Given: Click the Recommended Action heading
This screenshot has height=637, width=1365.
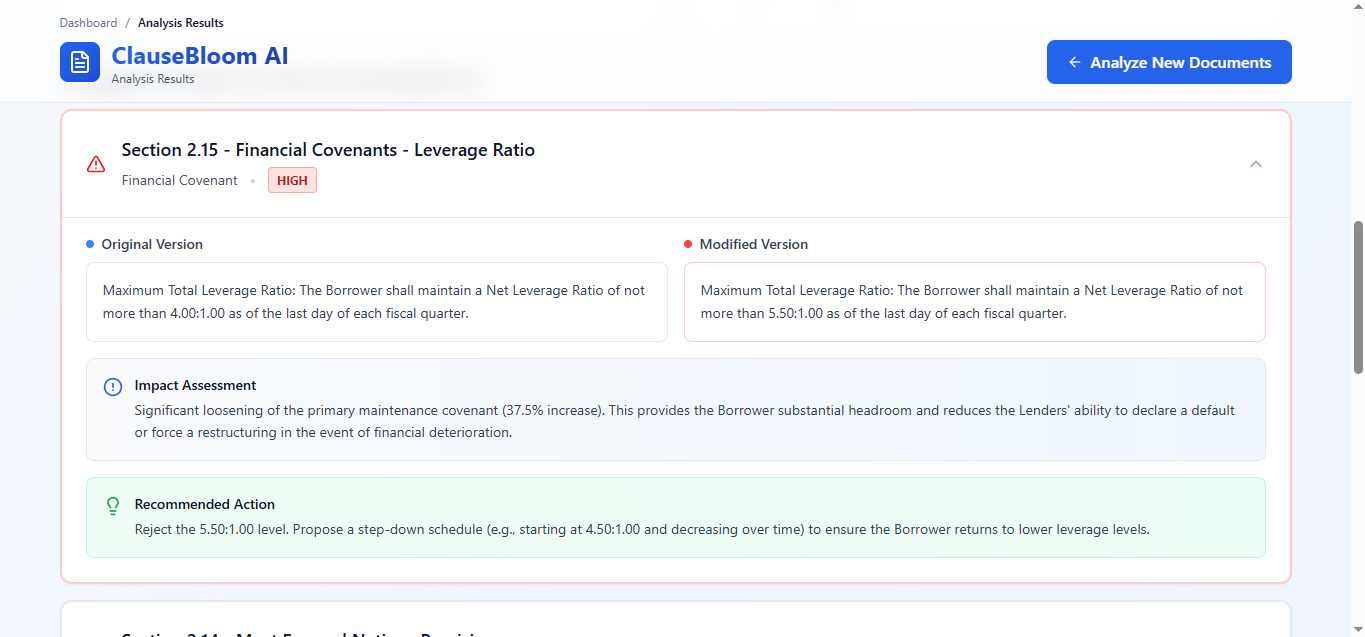Looking at the screenshot, I should (x=205, y=504).
